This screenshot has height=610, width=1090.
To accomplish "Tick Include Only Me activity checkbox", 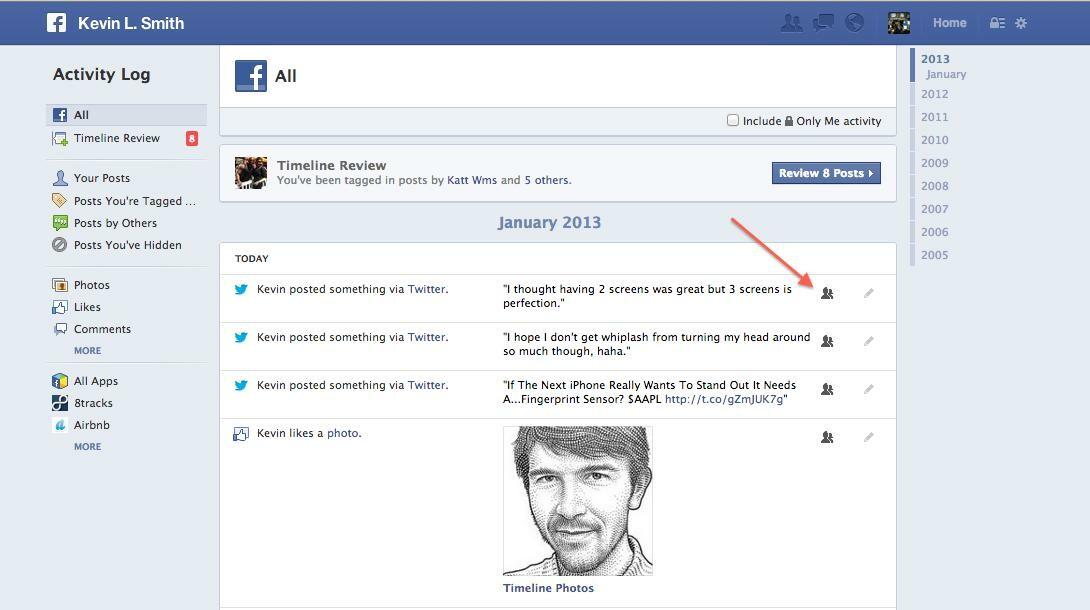I will [x=733, y=120].
